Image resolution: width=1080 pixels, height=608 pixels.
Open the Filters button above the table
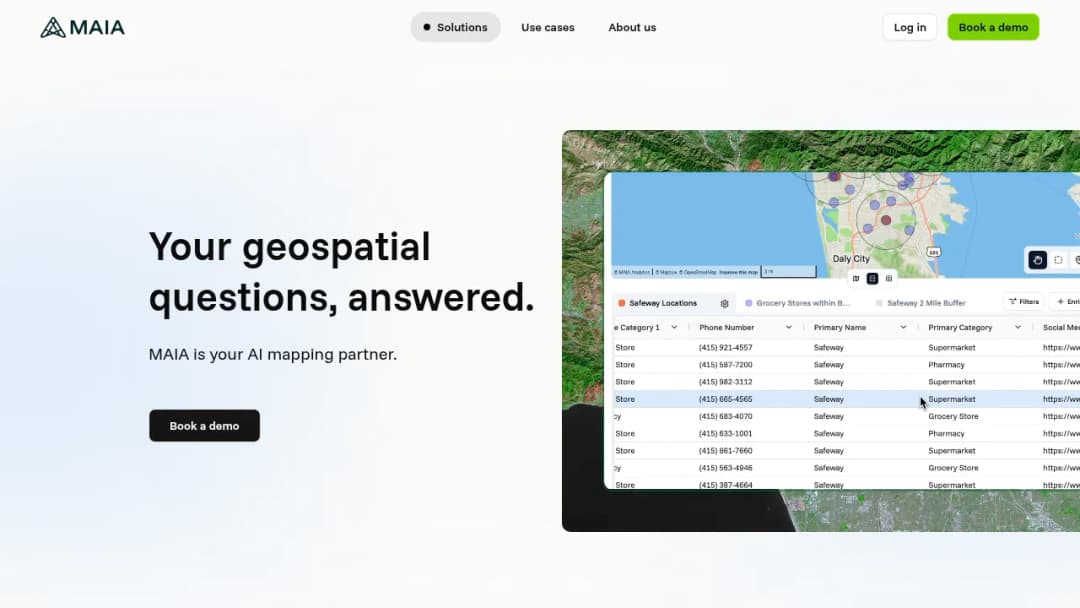1024,302
